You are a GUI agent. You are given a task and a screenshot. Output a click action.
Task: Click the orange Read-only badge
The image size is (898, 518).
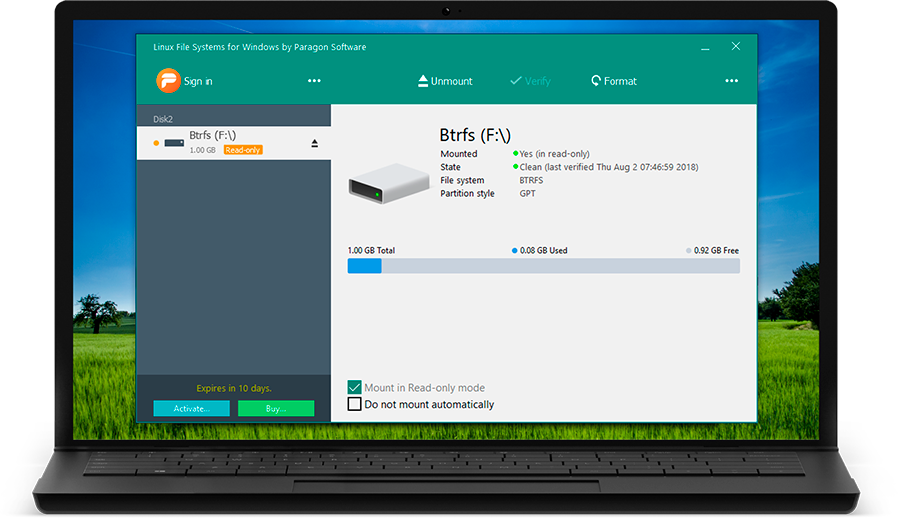(243, 150)
